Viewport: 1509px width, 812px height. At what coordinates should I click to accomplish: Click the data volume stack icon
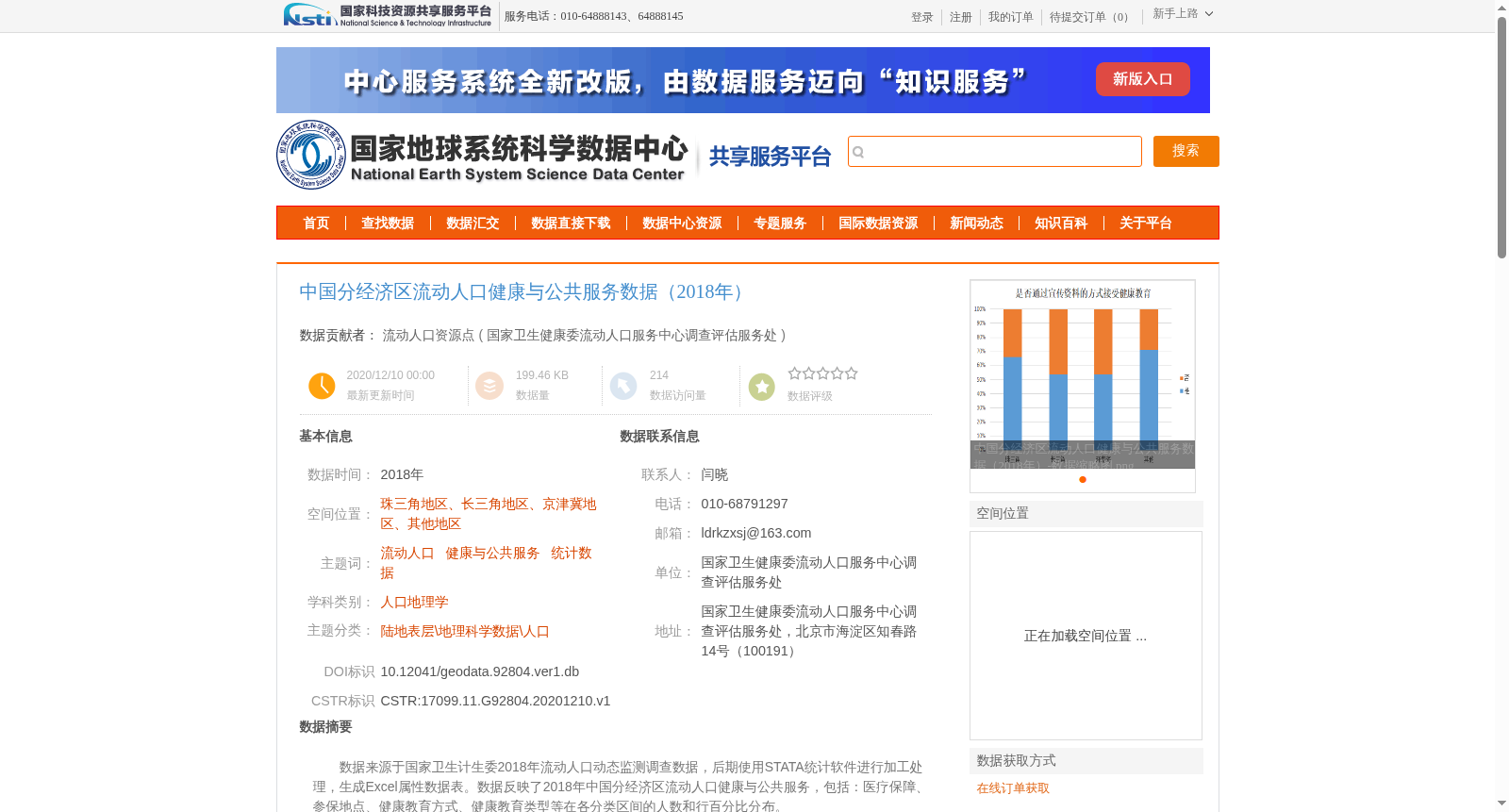click(489, 386)
